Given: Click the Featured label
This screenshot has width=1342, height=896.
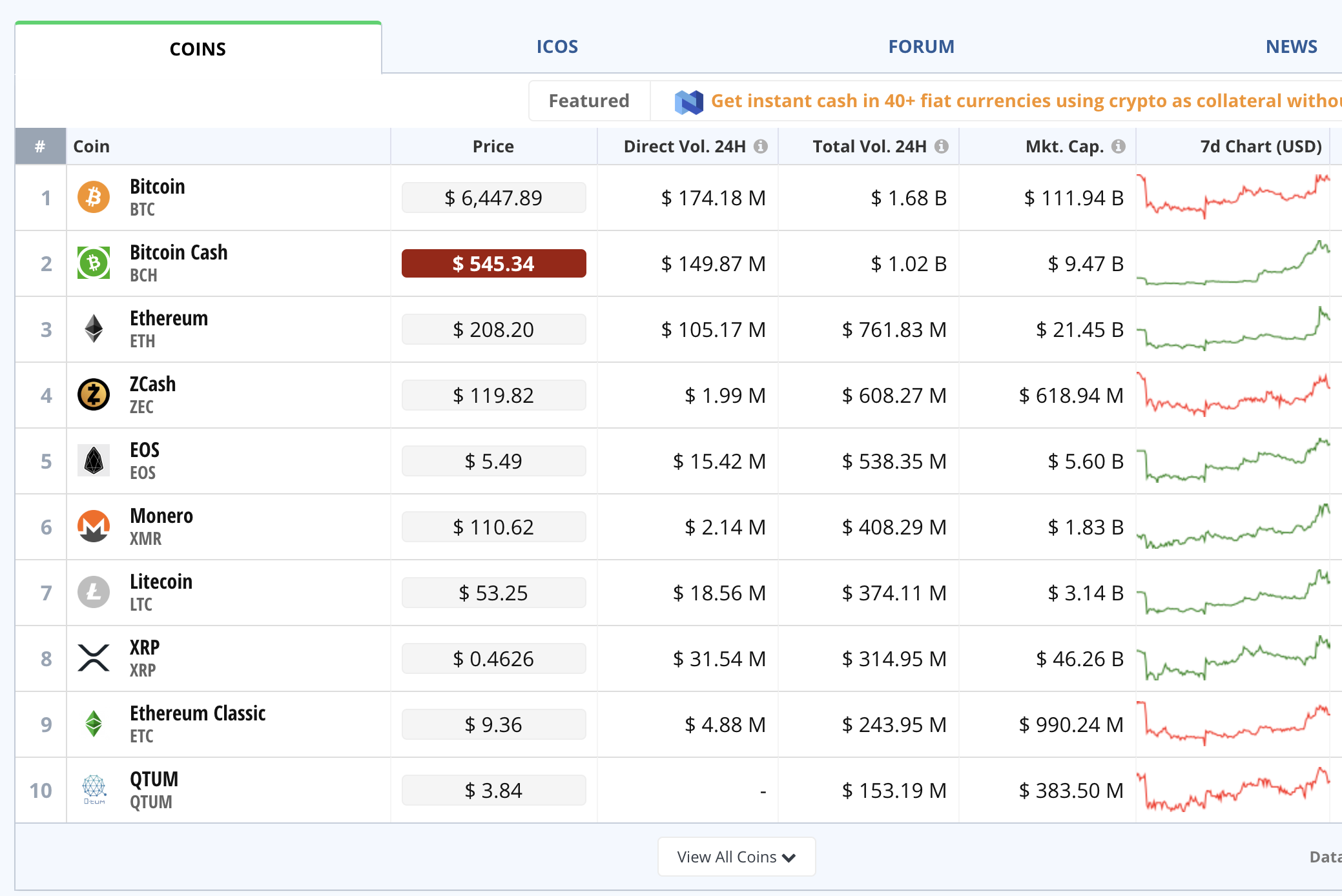Looking at the screenshot, I should [x=589, y=101].
